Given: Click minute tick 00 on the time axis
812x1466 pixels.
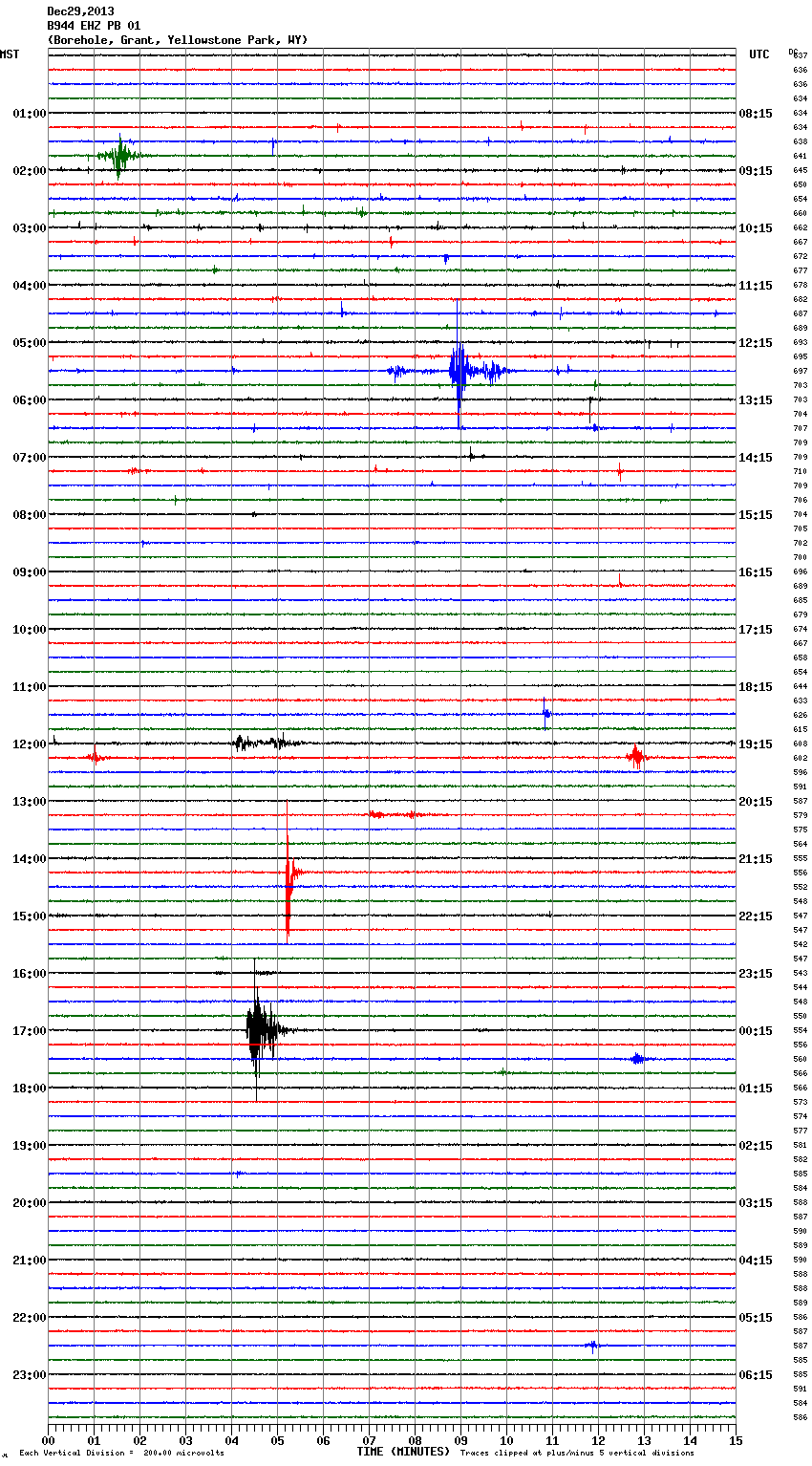Looking at the screenshot, I should pos(49,1440).
